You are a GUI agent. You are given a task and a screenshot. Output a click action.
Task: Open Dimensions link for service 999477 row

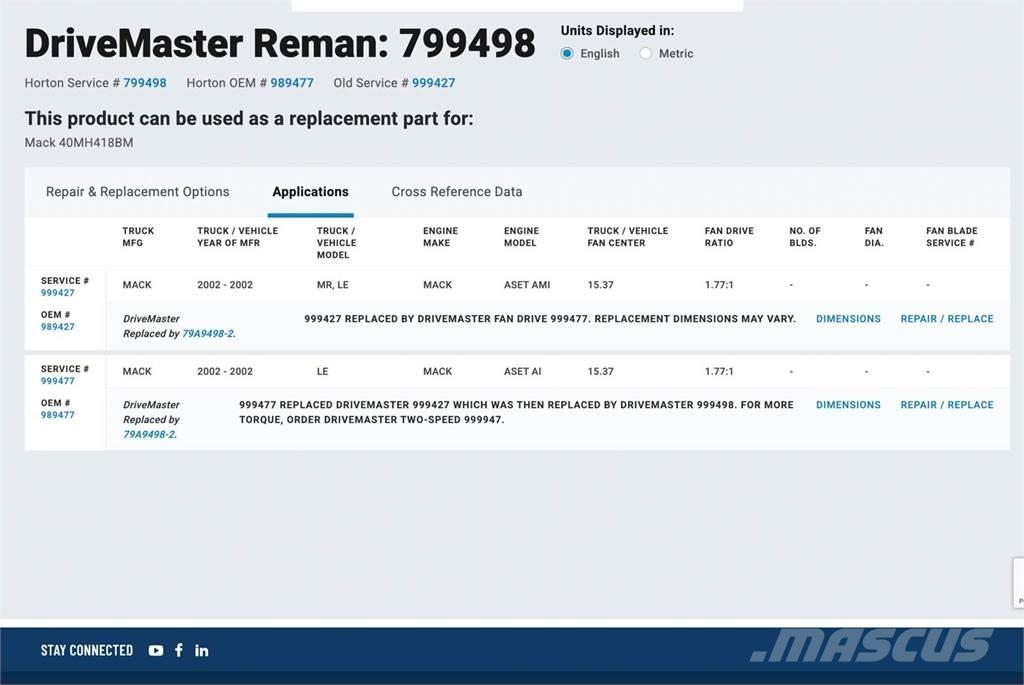coord(848,405)
